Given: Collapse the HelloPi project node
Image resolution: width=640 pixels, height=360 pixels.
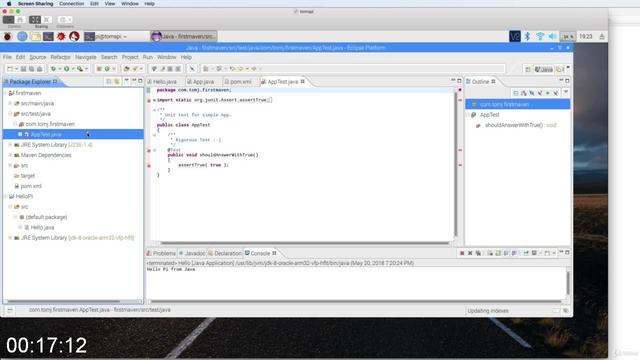Looking at the screenshot, I should 6,196.
